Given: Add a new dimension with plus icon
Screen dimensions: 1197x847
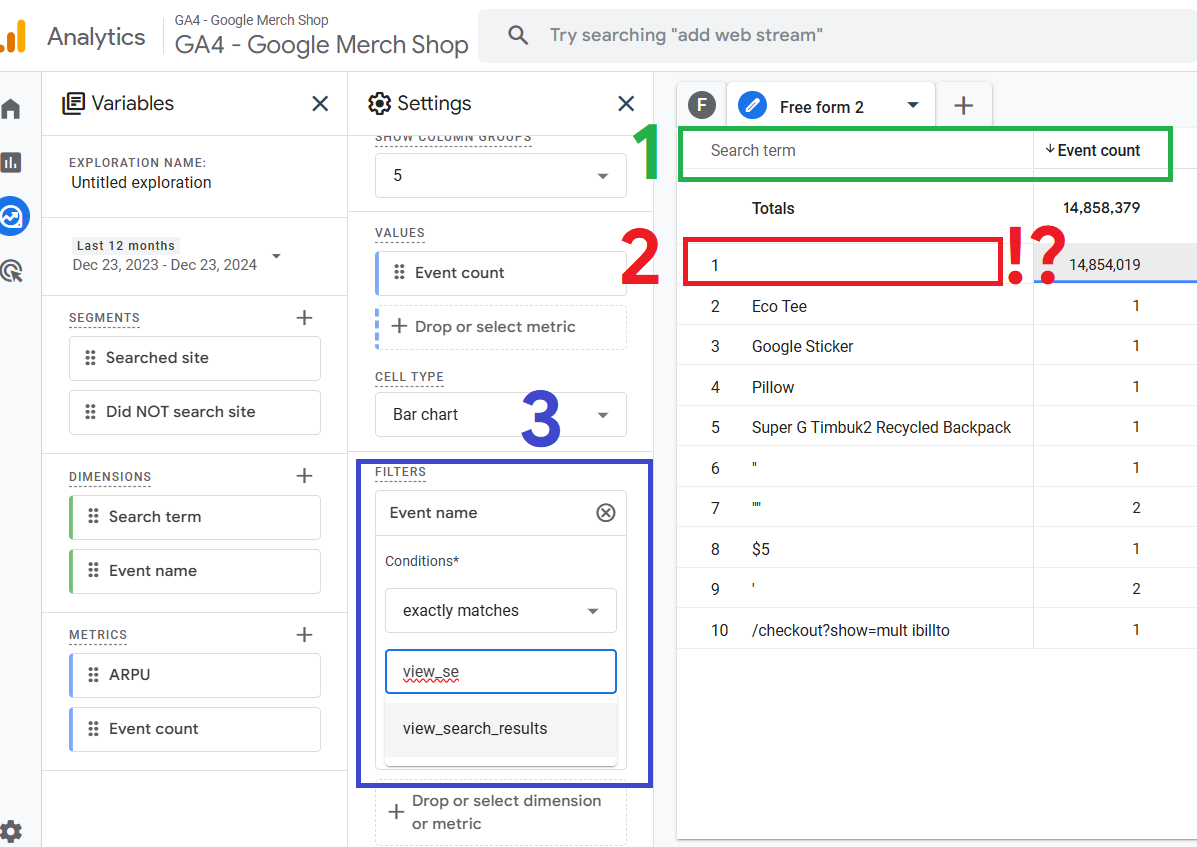Looking at the screenshot, I should click(x=304, y=476).
